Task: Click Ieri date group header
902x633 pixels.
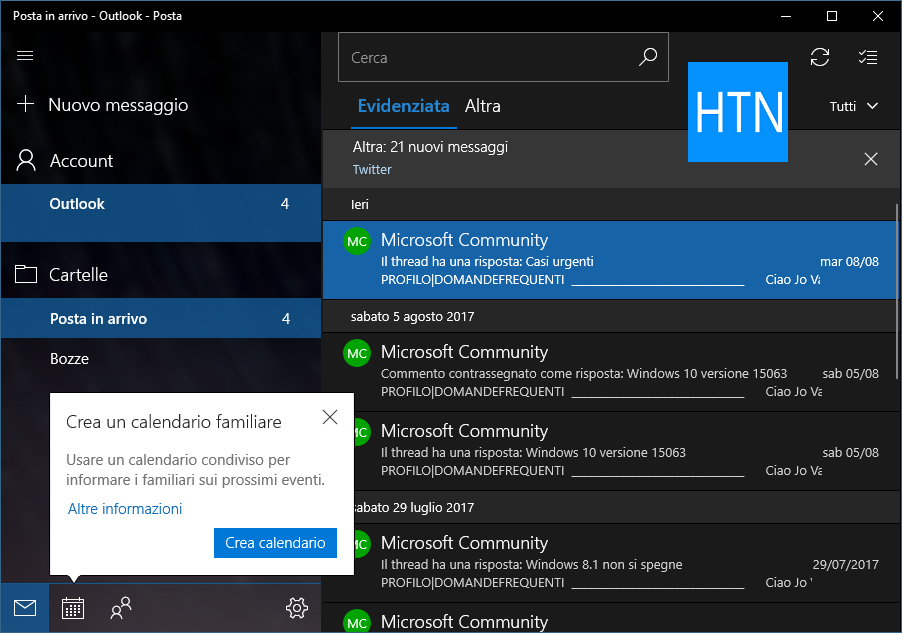Action: [360, 204]
